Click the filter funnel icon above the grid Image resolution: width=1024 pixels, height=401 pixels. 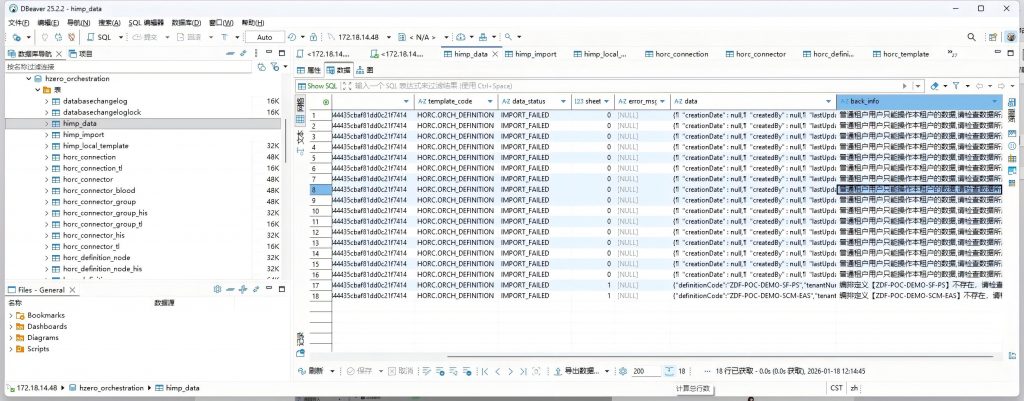[x=957, y=86]
